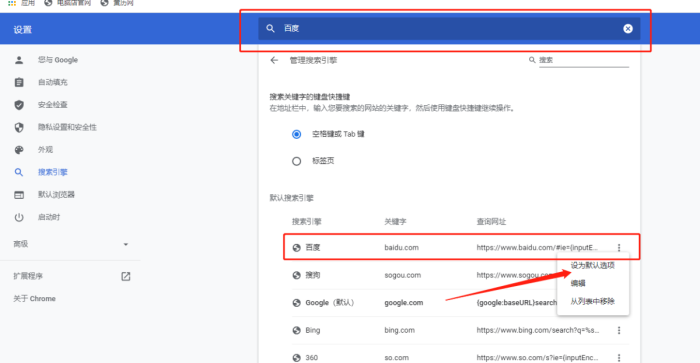Open the You and Google person icon
The image size is (700, 363).
point(19,60)
